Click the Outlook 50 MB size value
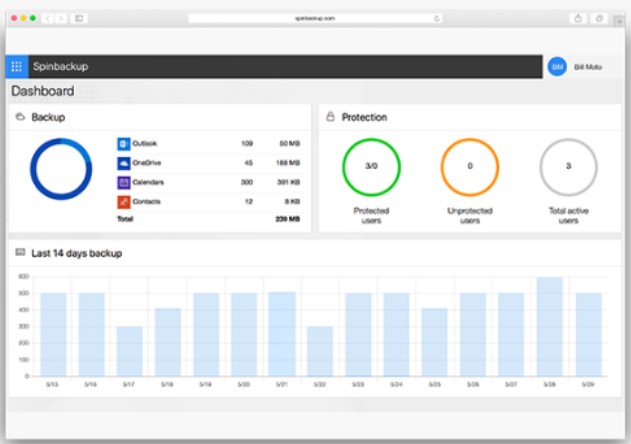Screen dimensions: 631x444 290,143
